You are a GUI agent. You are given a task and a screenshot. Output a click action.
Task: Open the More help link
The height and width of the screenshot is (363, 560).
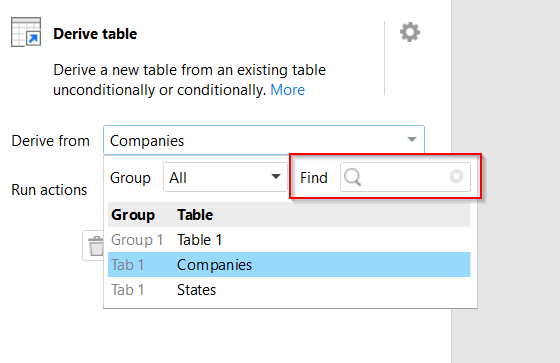click(288, 90)
